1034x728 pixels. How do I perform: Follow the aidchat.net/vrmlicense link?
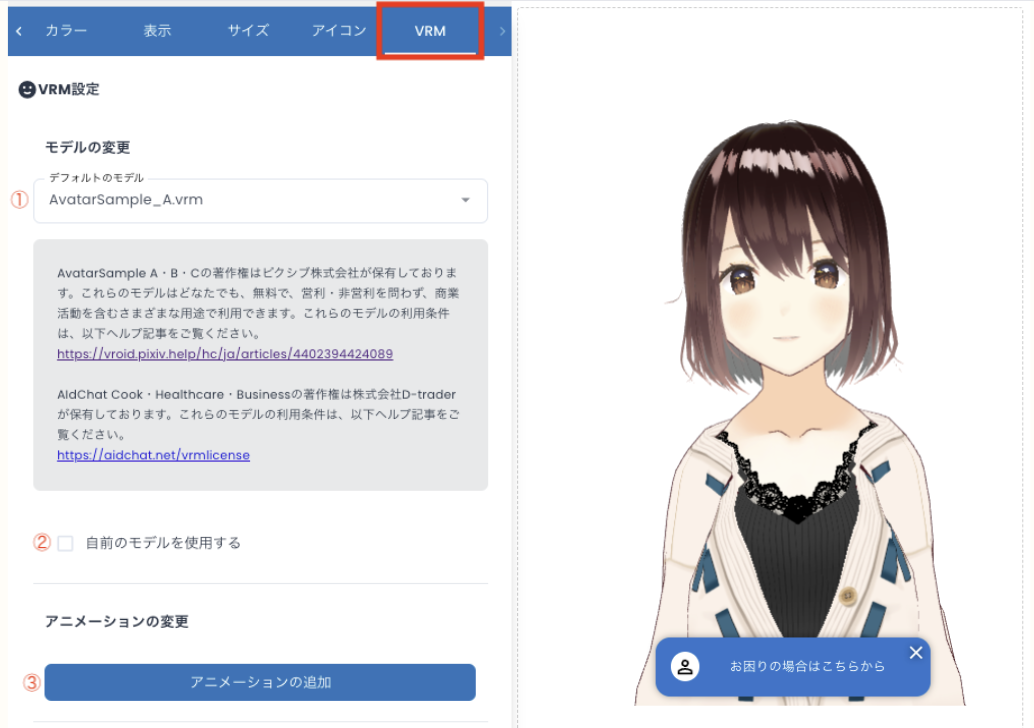point(153,454)
